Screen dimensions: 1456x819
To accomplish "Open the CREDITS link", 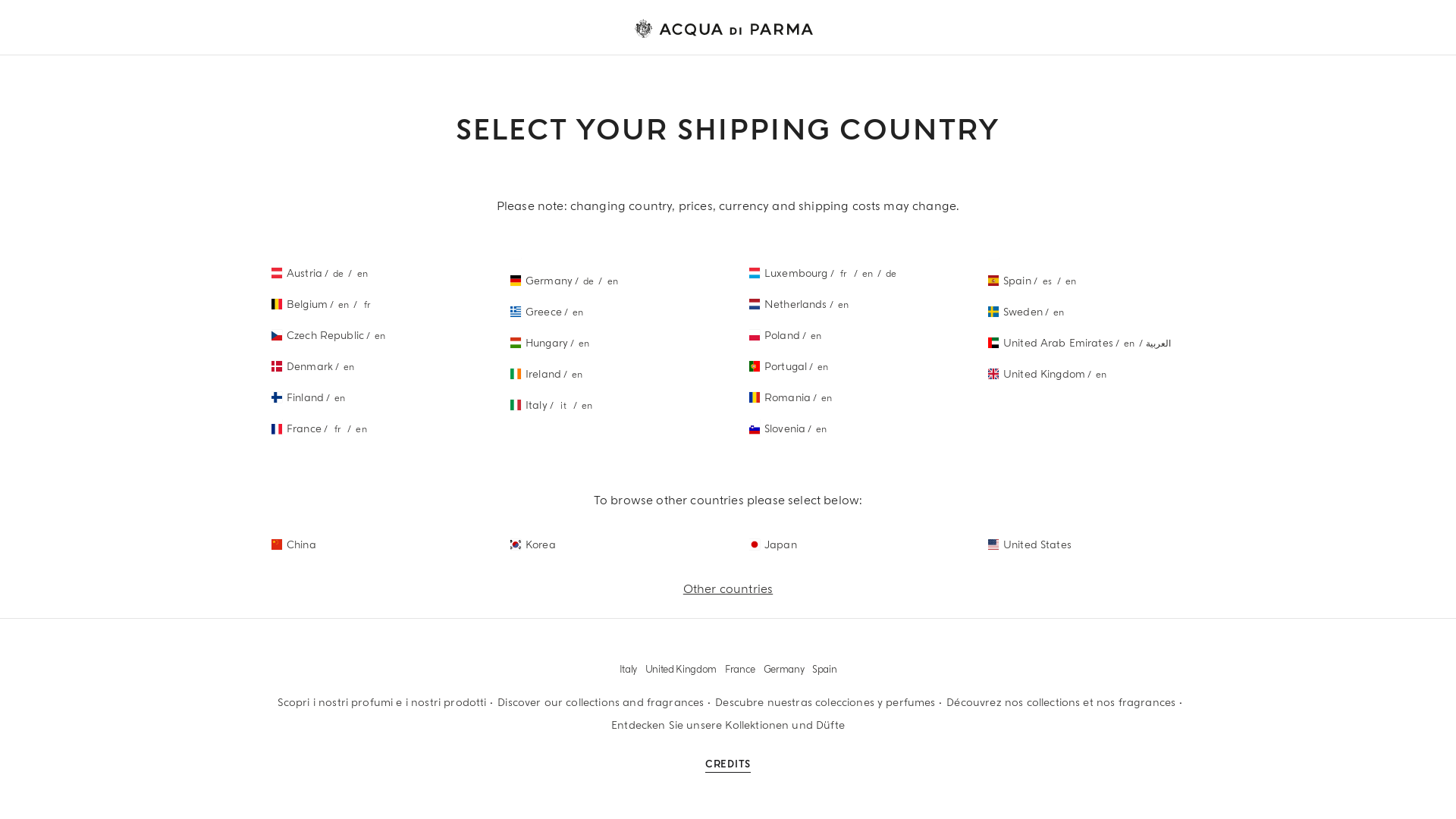I will pos(728,764).
